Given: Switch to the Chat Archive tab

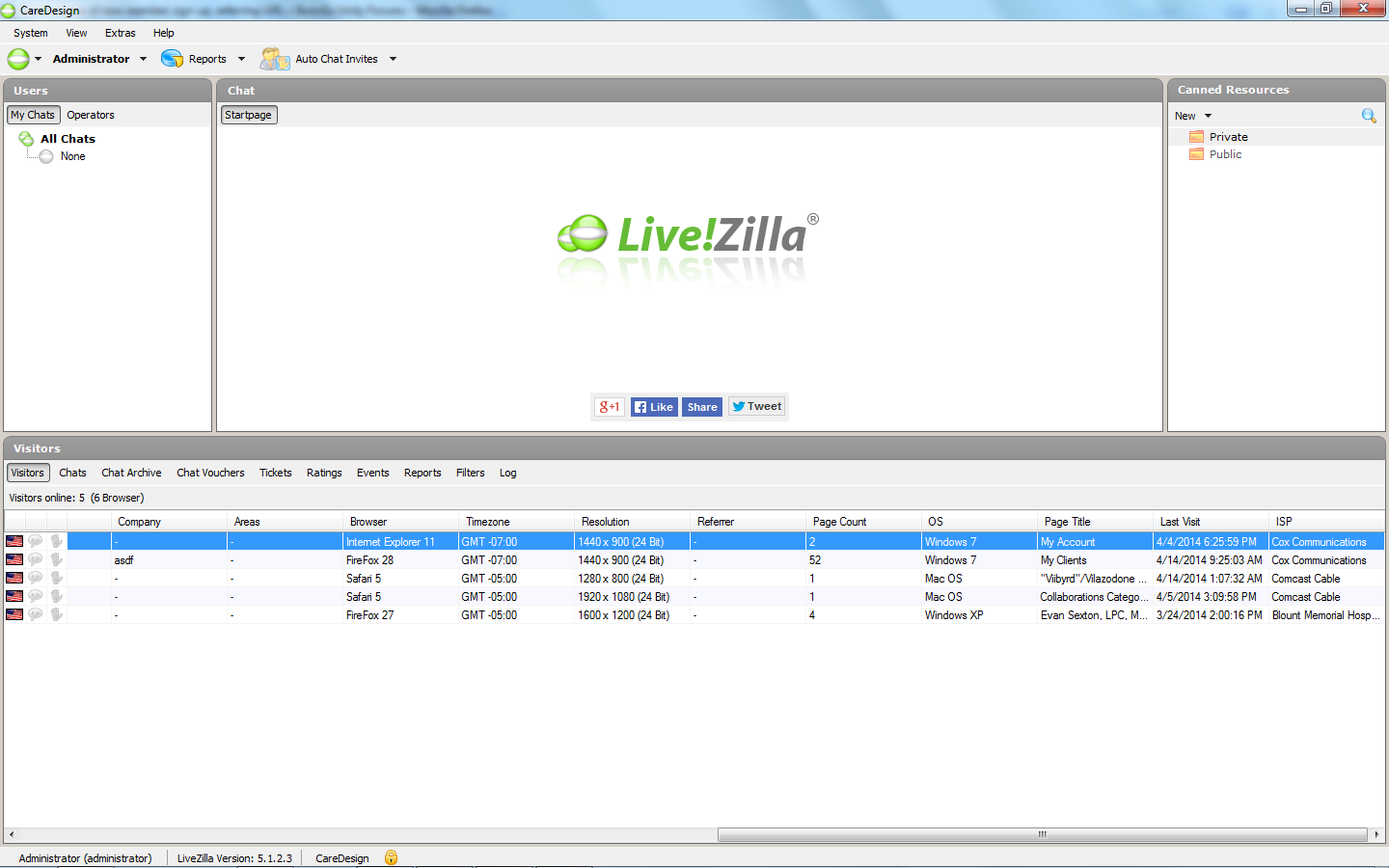Looking at the screenshot, I should (131, 473).
